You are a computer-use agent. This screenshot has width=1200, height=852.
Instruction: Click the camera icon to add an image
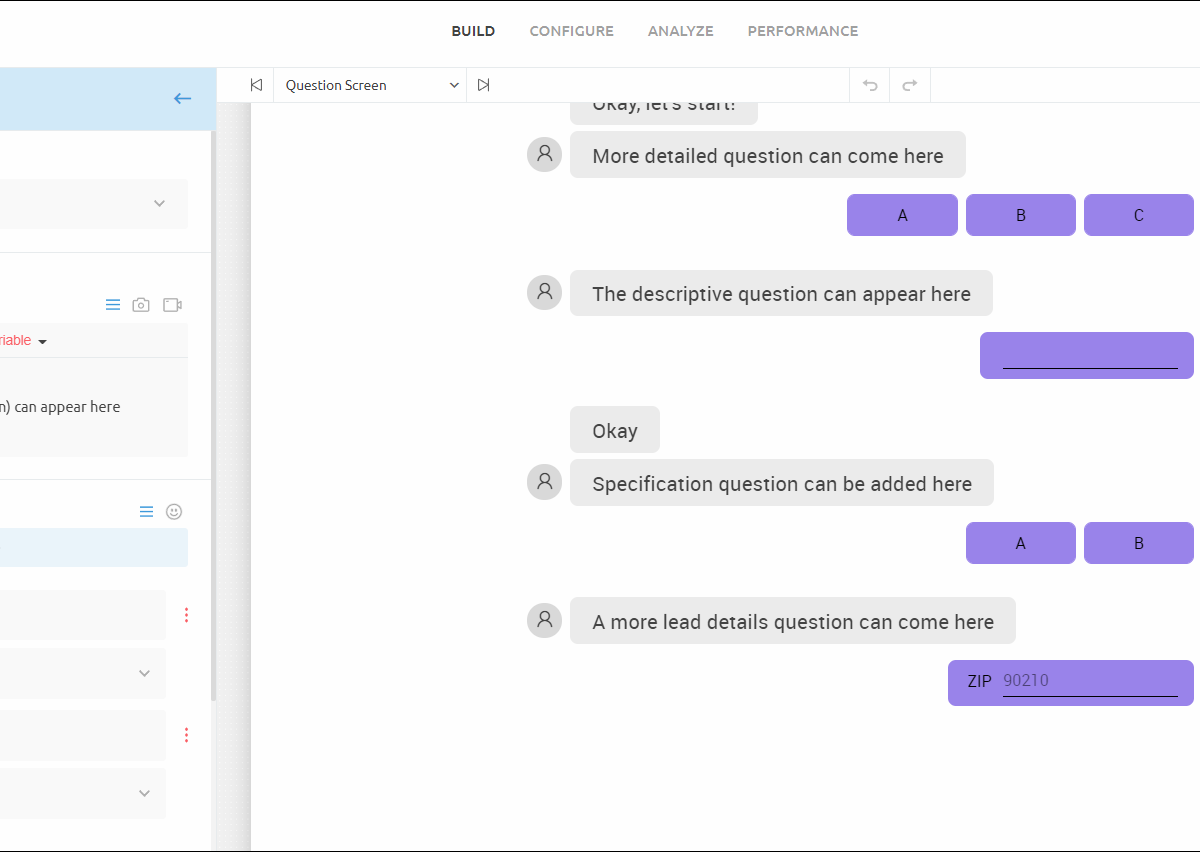141,305
